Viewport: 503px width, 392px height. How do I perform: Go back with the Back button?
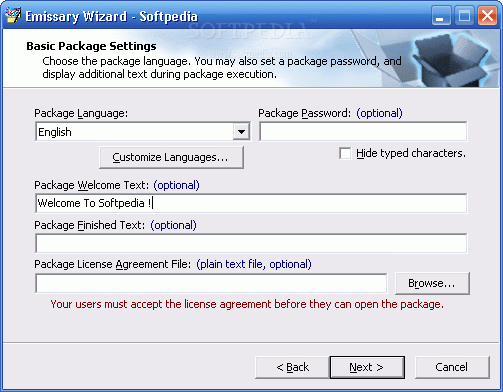pos(292,367)
